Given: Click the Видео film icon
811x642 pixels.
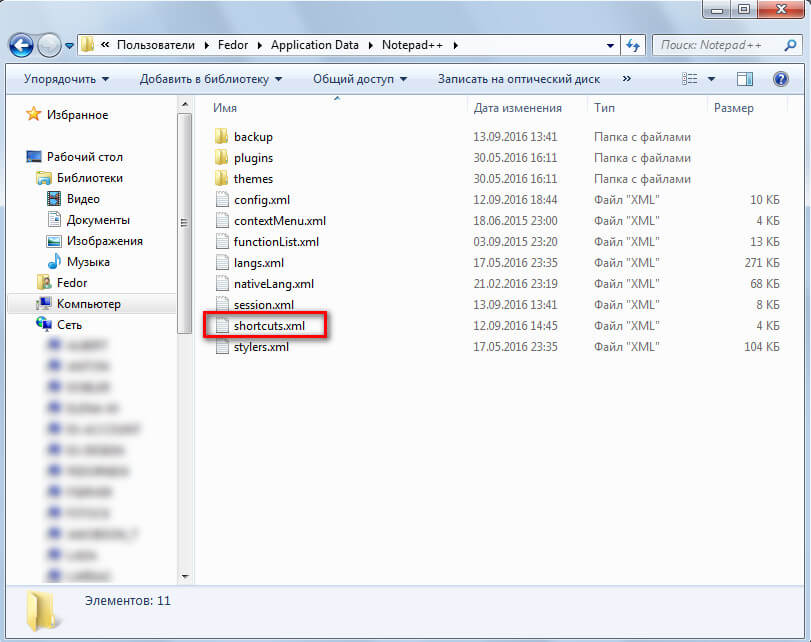Looking at the screenshot, I should pyautogui.click(x=54, y=199).
